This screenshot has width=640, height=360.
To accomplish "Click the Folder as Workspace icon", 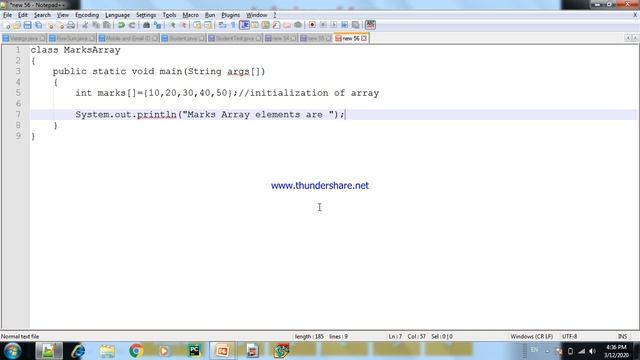I will [x=287, y=25].
